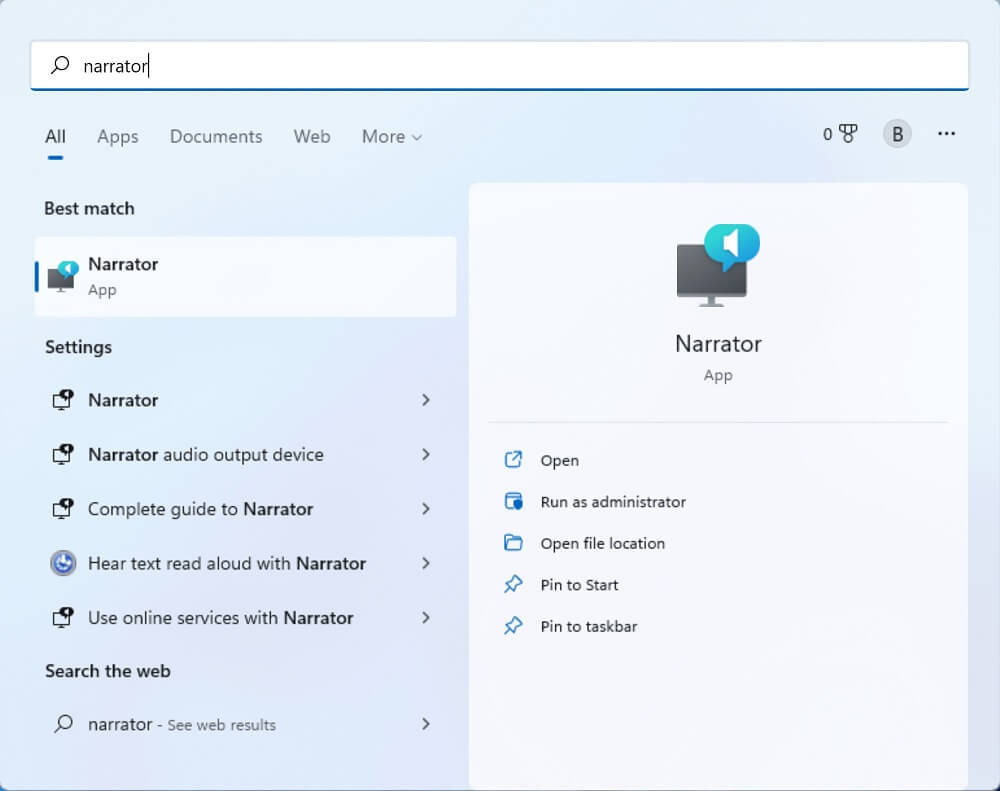The height and width of the screenshot is (791, 1000).
Task: Open the Web search tab
Action: [x=312, y=136]
